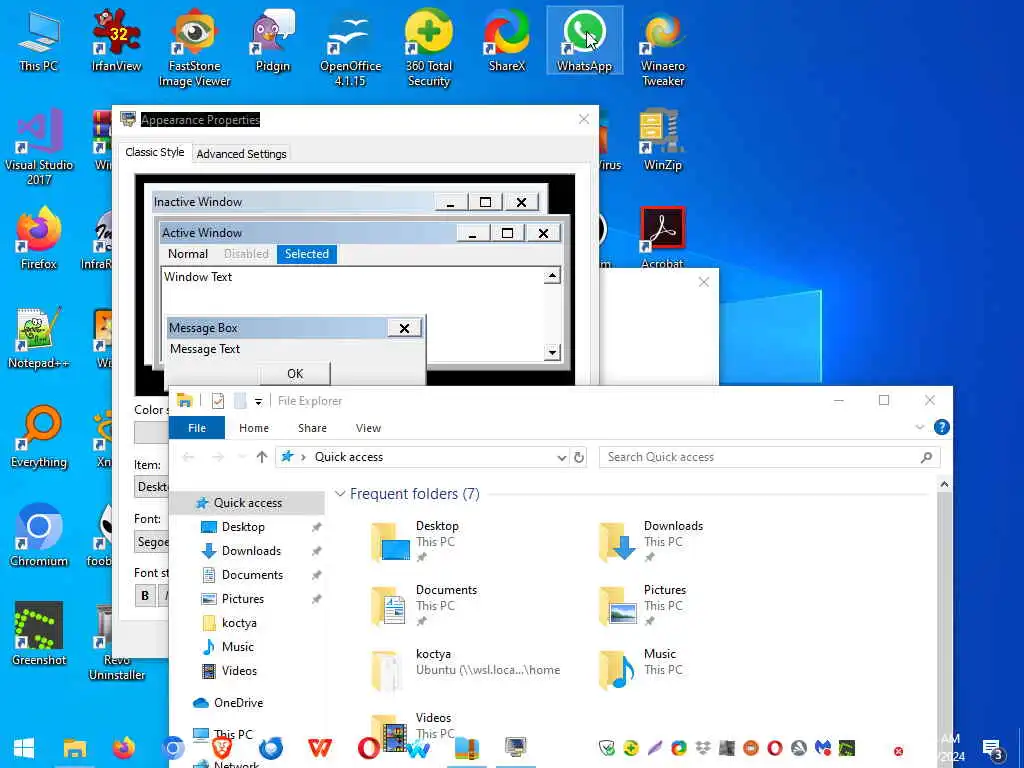
Task: Switch to the Classic Style tab
Action: (155, 152)
